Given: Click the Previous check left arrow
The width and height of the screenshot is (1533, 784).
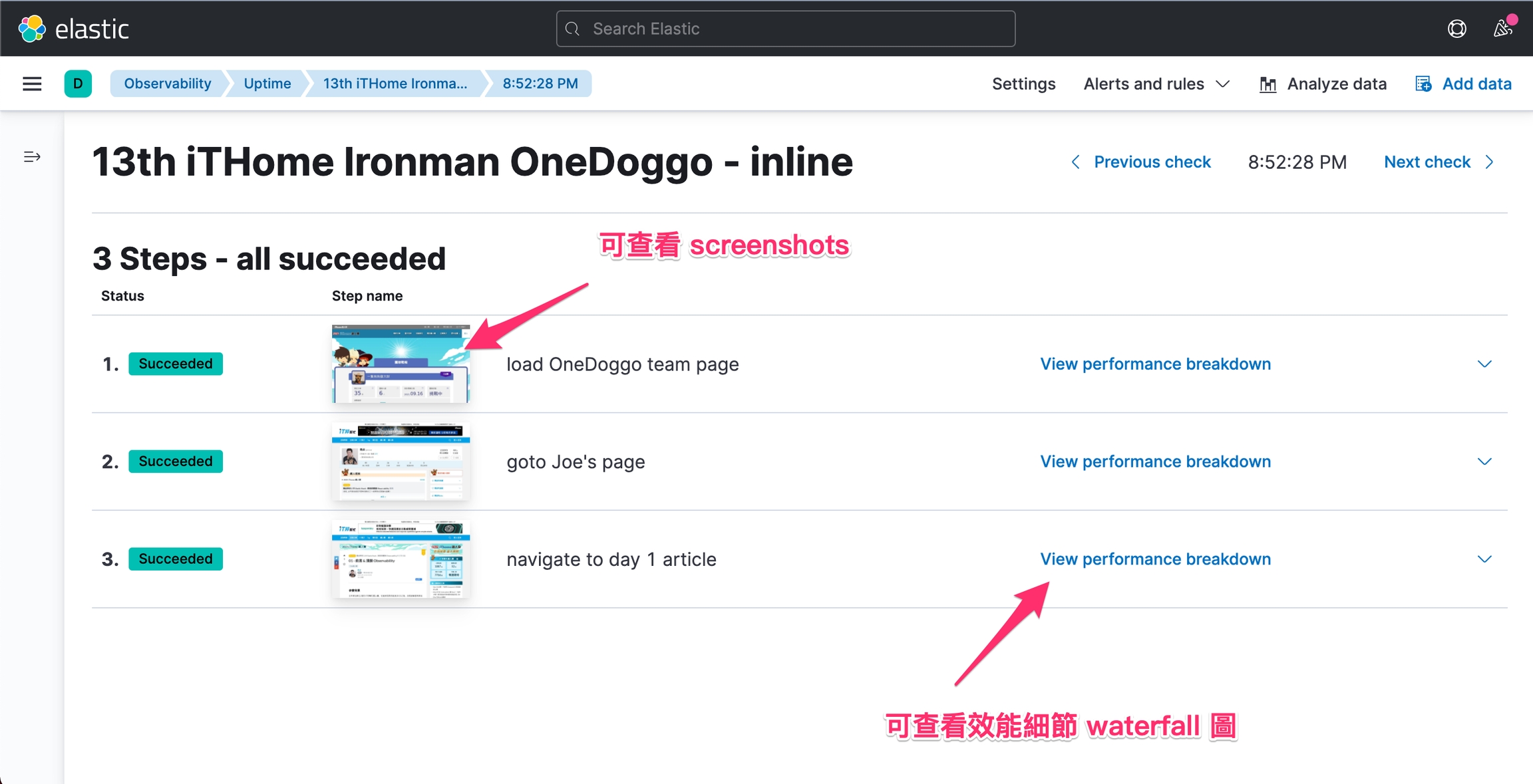Looking at the screenshot, I should [x=1075, y=162].
